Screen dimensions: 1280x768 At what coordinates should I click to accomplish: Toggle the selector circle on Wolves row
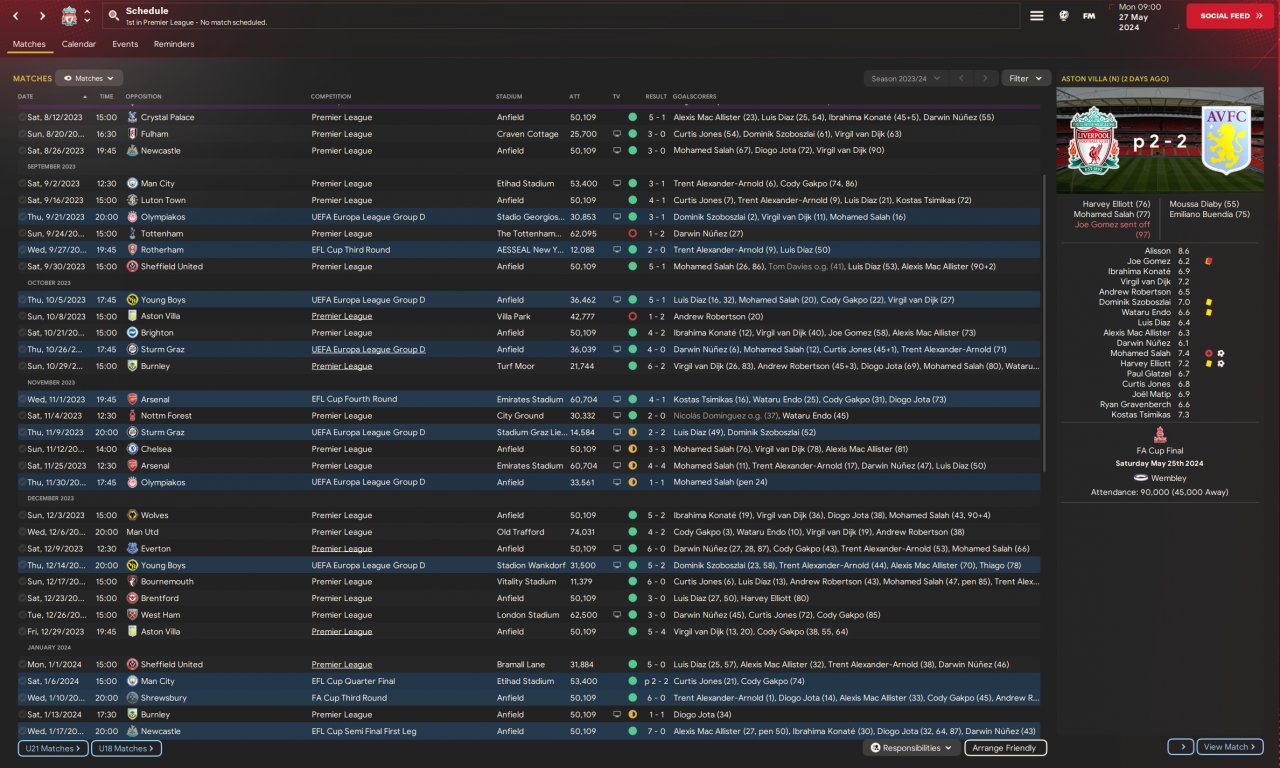22,515
